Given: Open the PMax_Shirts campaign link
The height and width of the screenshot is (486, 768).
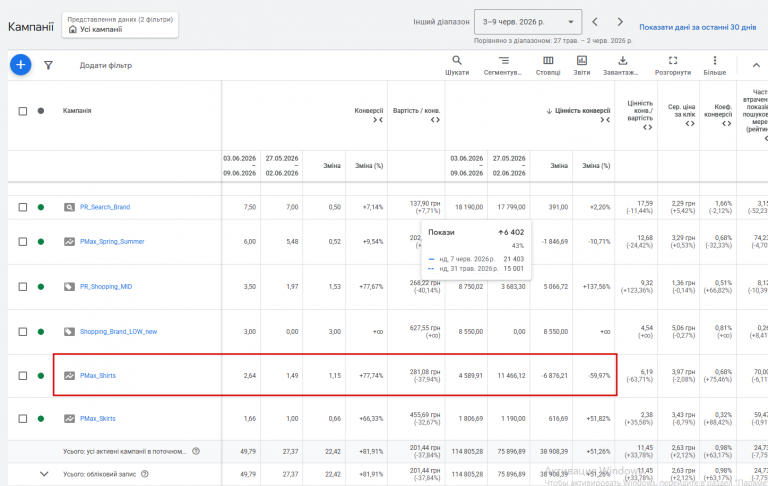Looking at the screenshot, I should 98,376.
